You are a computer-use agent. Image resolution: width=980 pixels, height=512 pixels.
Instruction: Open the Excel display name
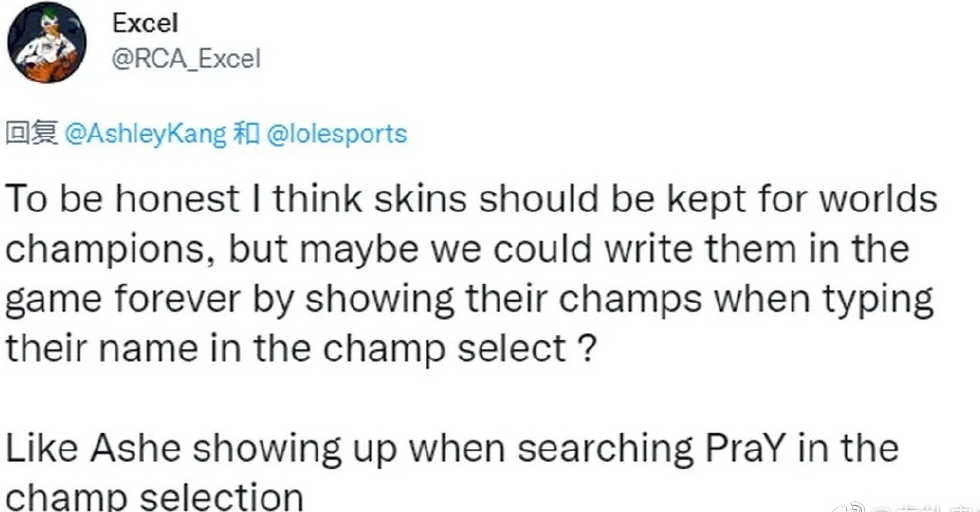tap(146, 23)
